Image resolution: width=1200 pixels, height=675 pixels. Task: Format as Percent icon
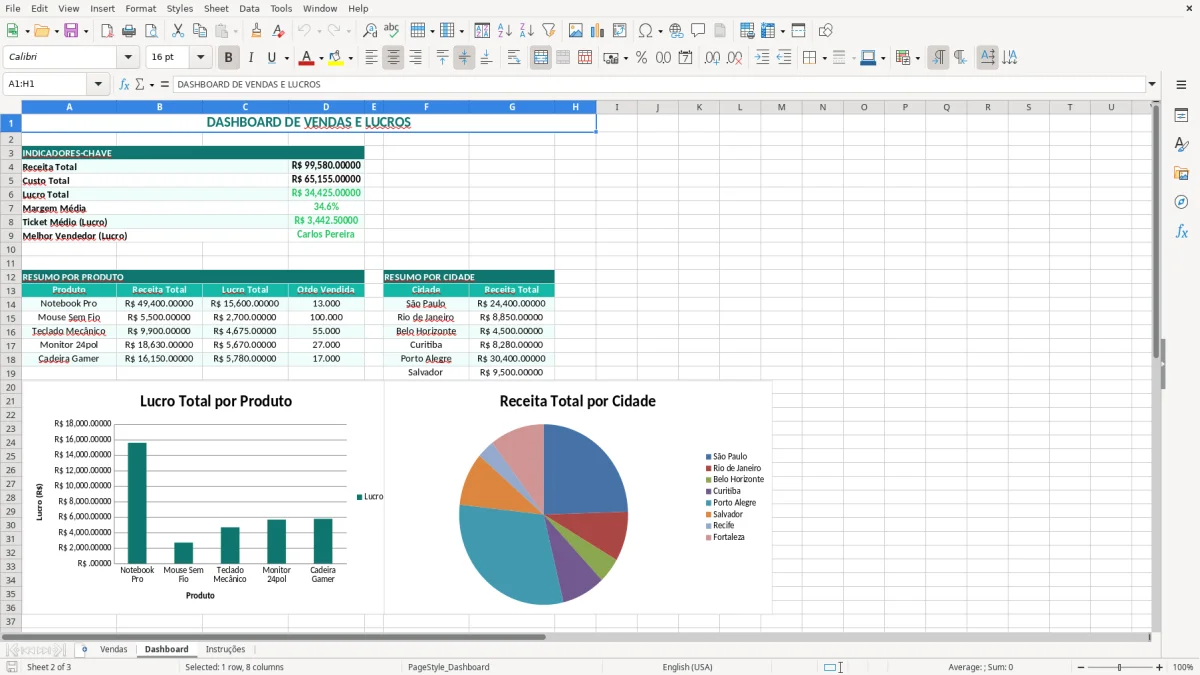641,58
